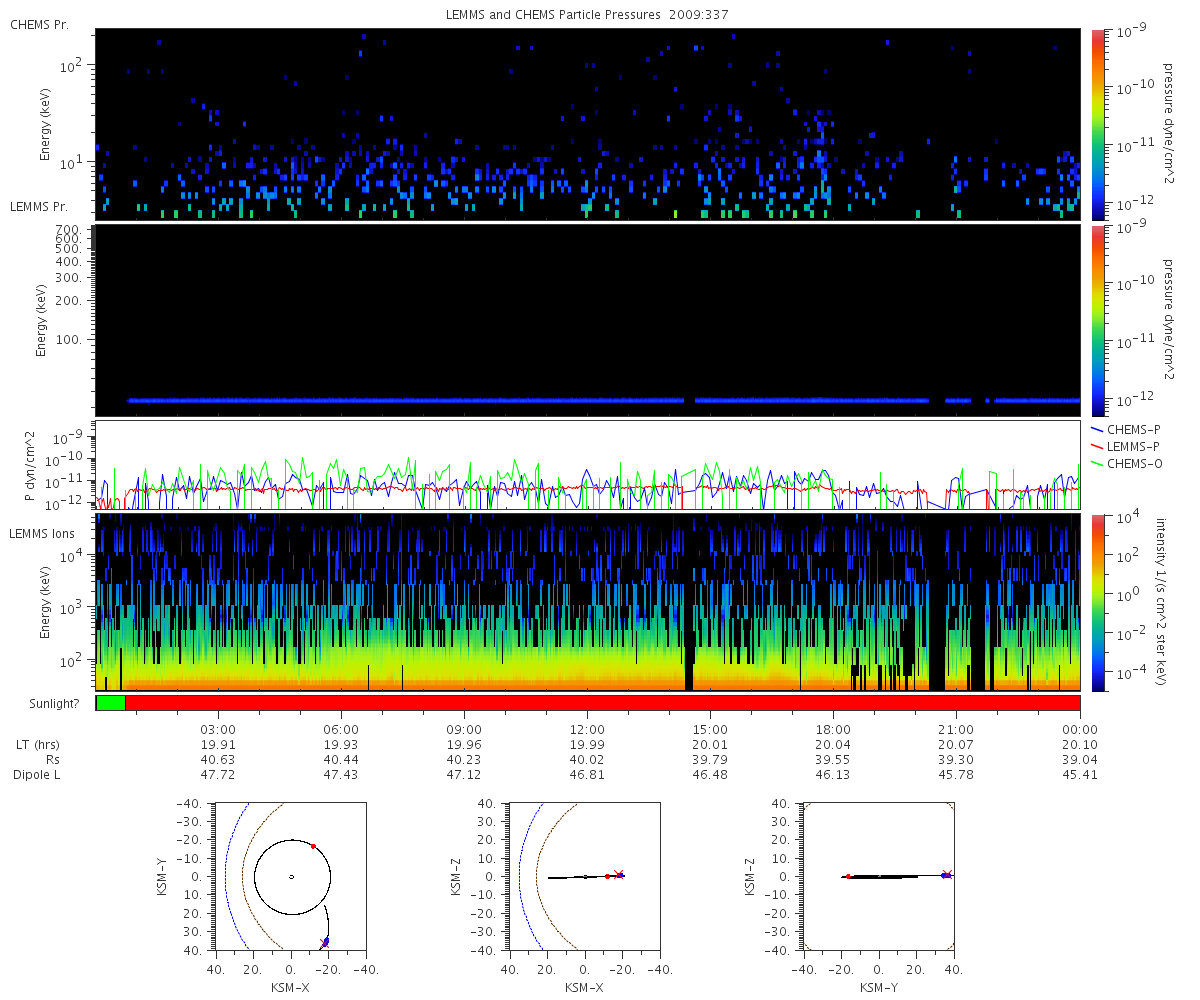The image size is (1200, 1000).
Task: Click the LEMMS pressure panel color bar
Action: coord(1097,320)
